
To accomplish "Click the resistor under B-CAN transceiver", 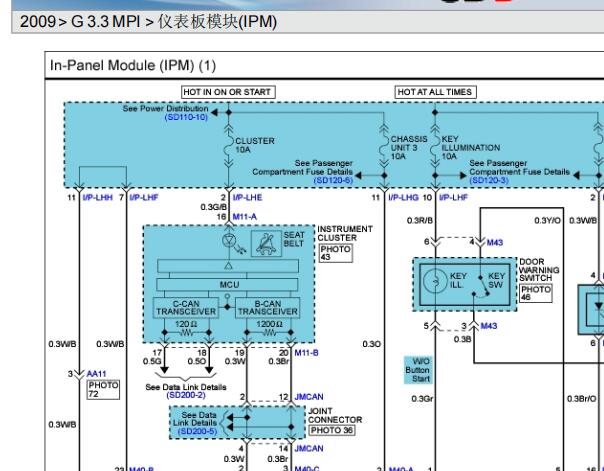I will tap(269, 332).
